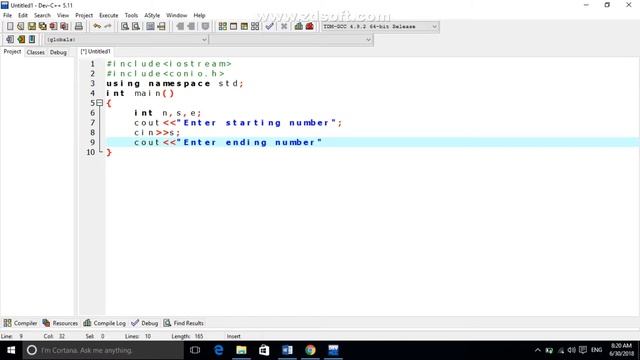Open the bottom Debug tab

coord(144,323)
